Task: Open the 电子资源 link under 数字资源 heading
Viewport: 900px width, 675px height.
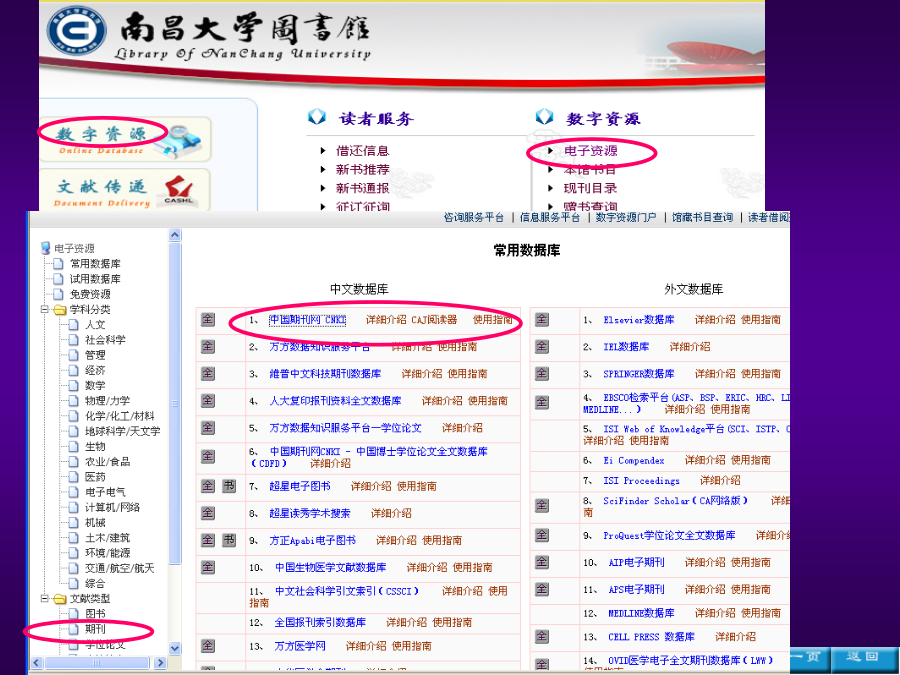Action: click(x=591, y=151)
